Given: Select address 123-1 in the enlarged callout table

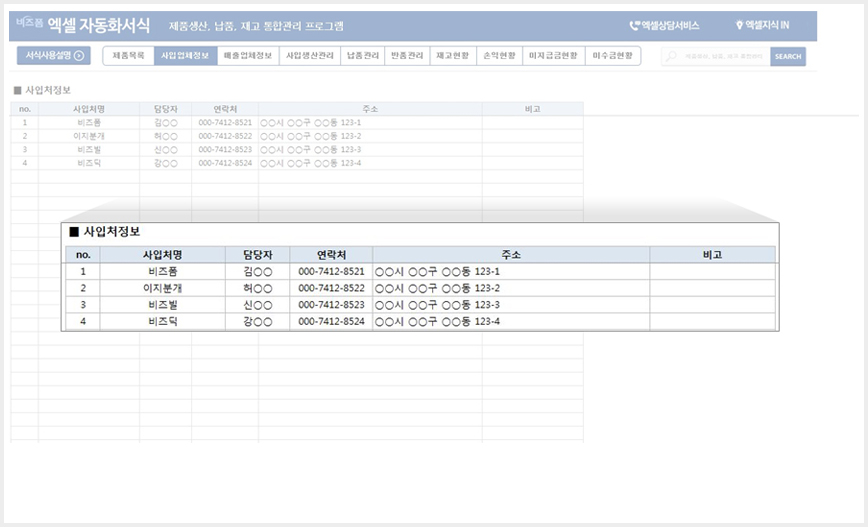Looking at the screenshot, I should tap(511, 271).
